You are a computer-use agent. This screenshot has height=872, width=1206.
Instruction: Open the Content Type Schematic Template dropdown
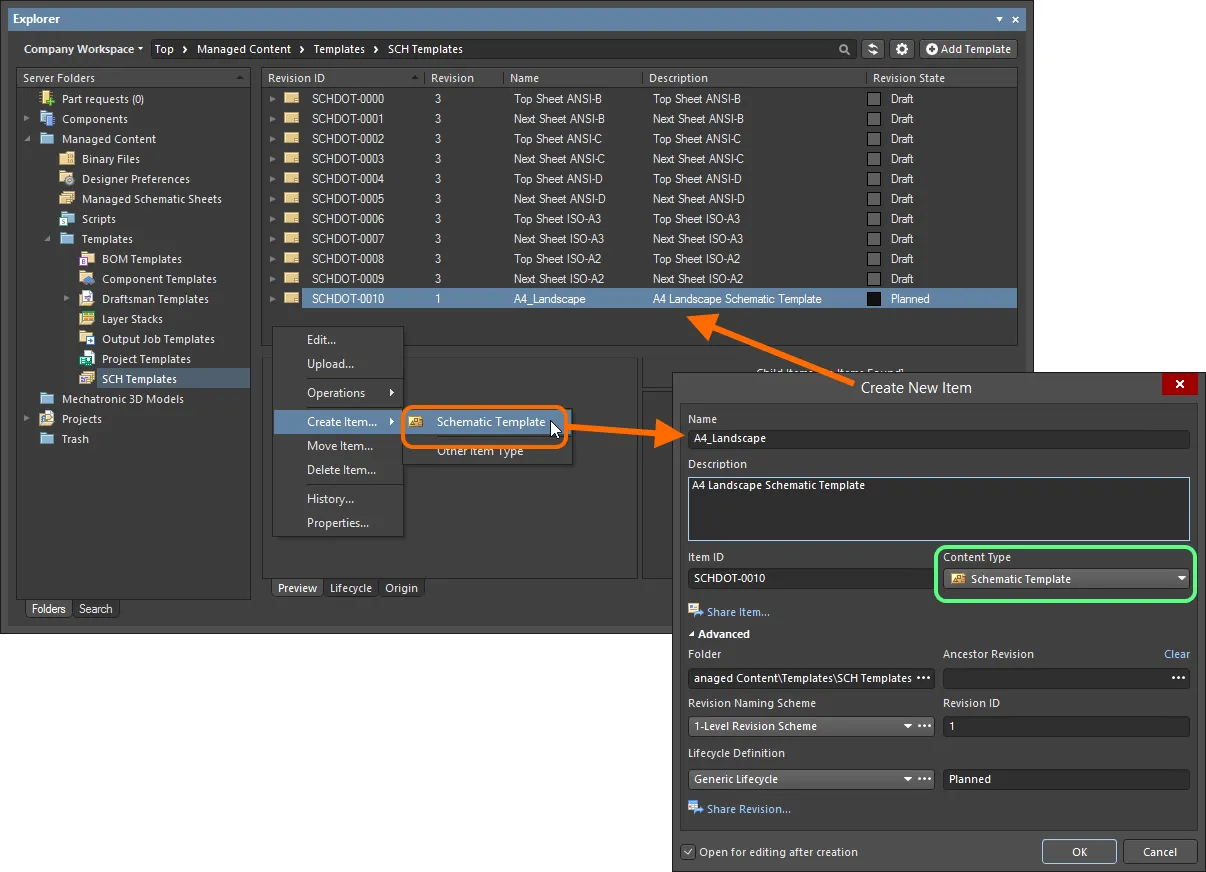[1067, 579]
